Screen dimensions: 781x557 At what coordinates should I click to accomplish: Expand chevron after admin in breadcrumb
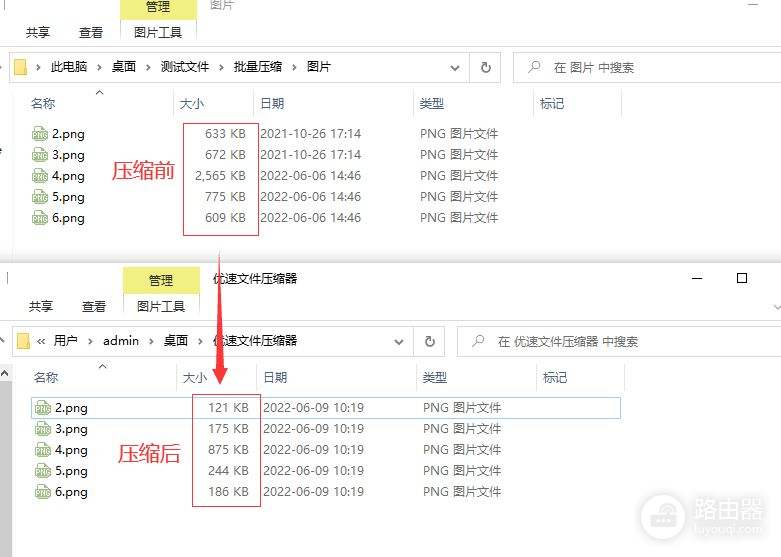pyautogui.click(x=151, y=341)
